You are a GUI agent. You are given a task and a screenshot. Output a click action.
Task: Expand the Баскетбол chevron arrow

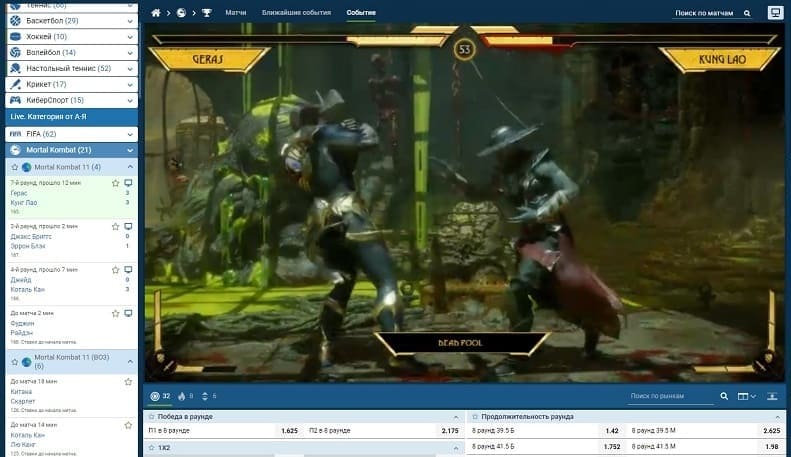click(130, 21)
